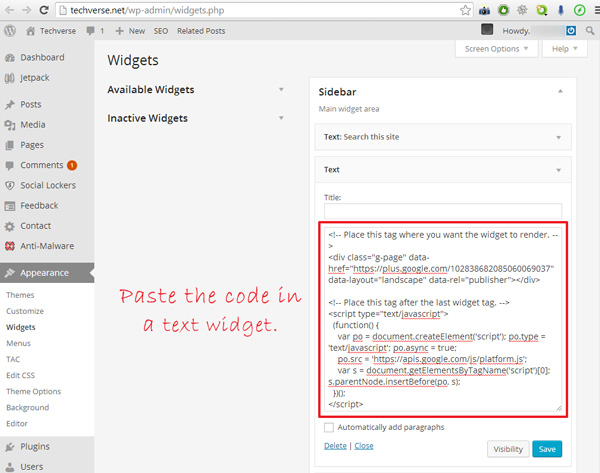Viewport: 600px width, 473px height.
Task: Click the admin bar search magnifier
Action: (590, 31)
